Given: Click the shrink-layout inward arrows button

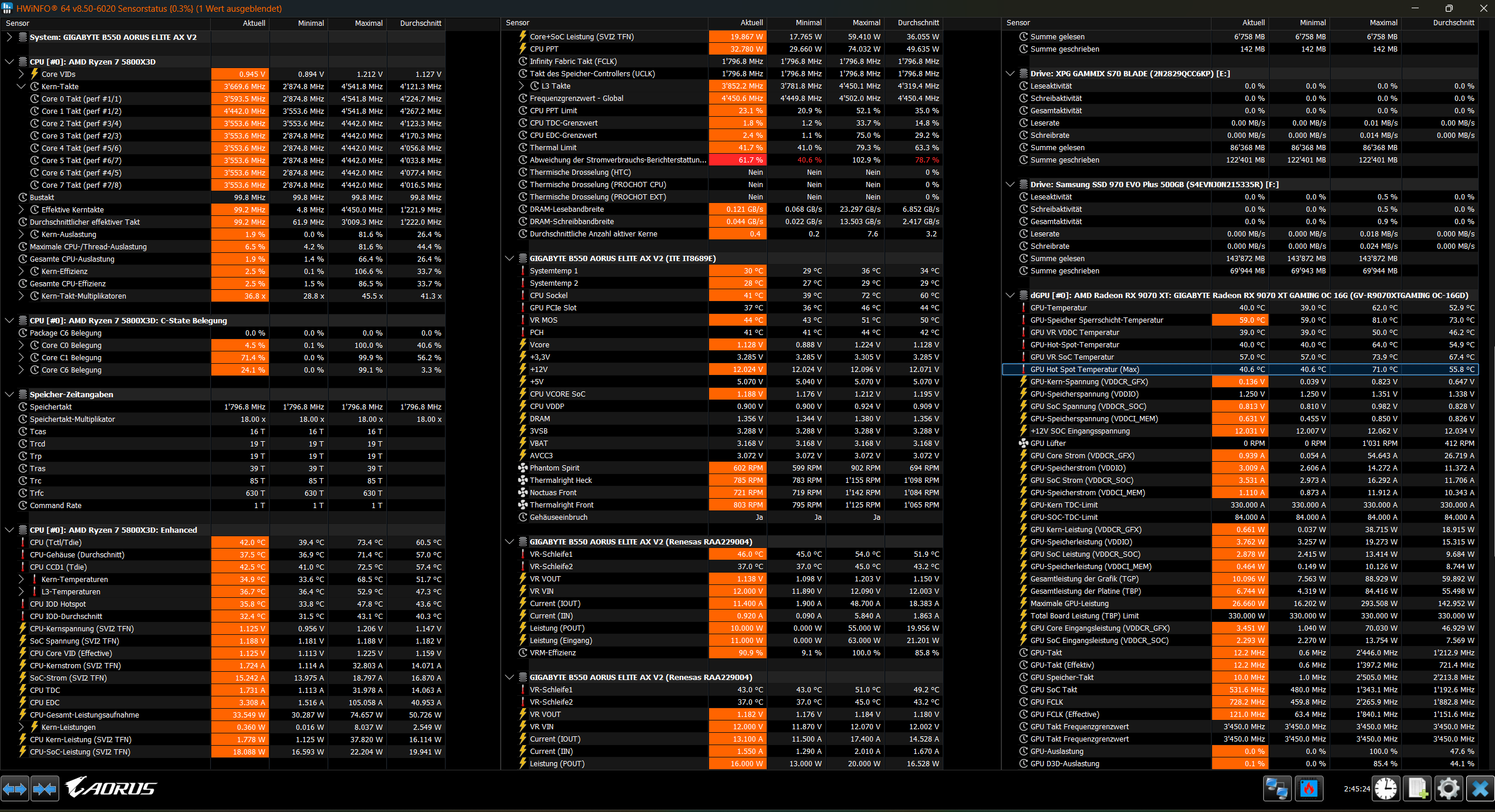Looking at the screenshot, I should point(45,789).
